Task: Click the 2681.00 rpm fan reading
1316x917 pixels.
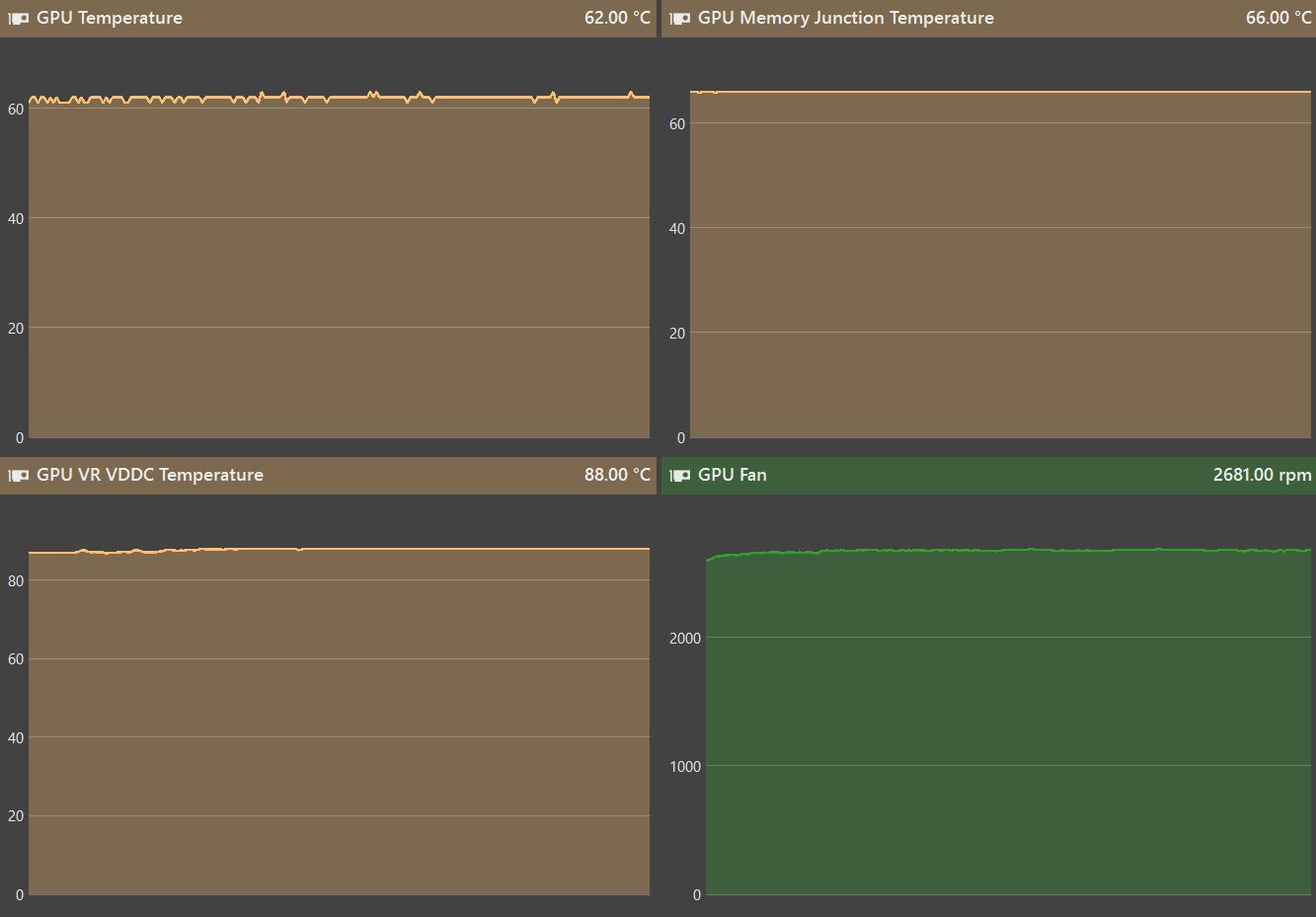Action: click(1262, 475)
